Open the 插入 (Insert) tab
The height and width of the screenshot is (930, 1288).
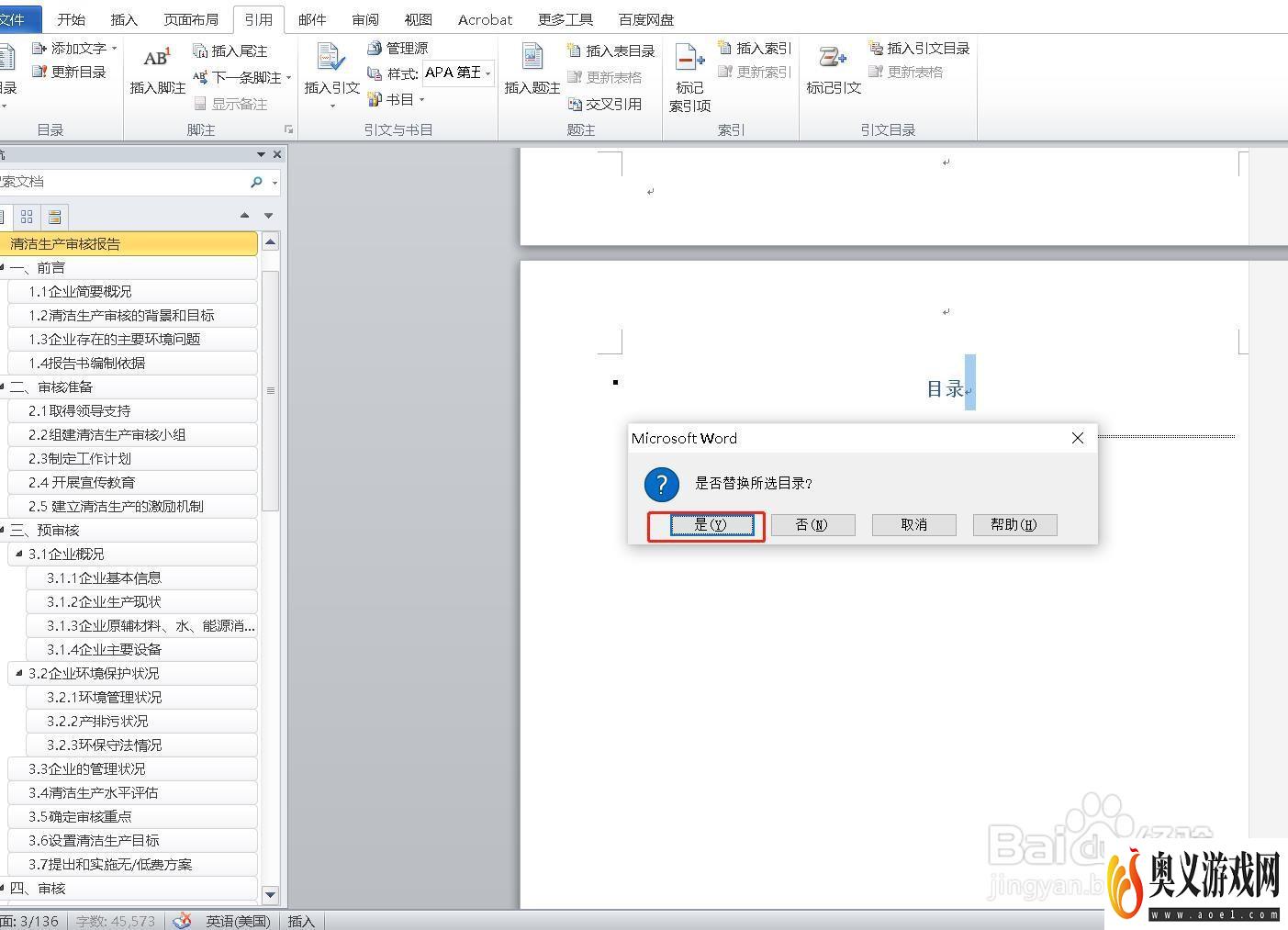pyautogui.click(x=123, y=18)
